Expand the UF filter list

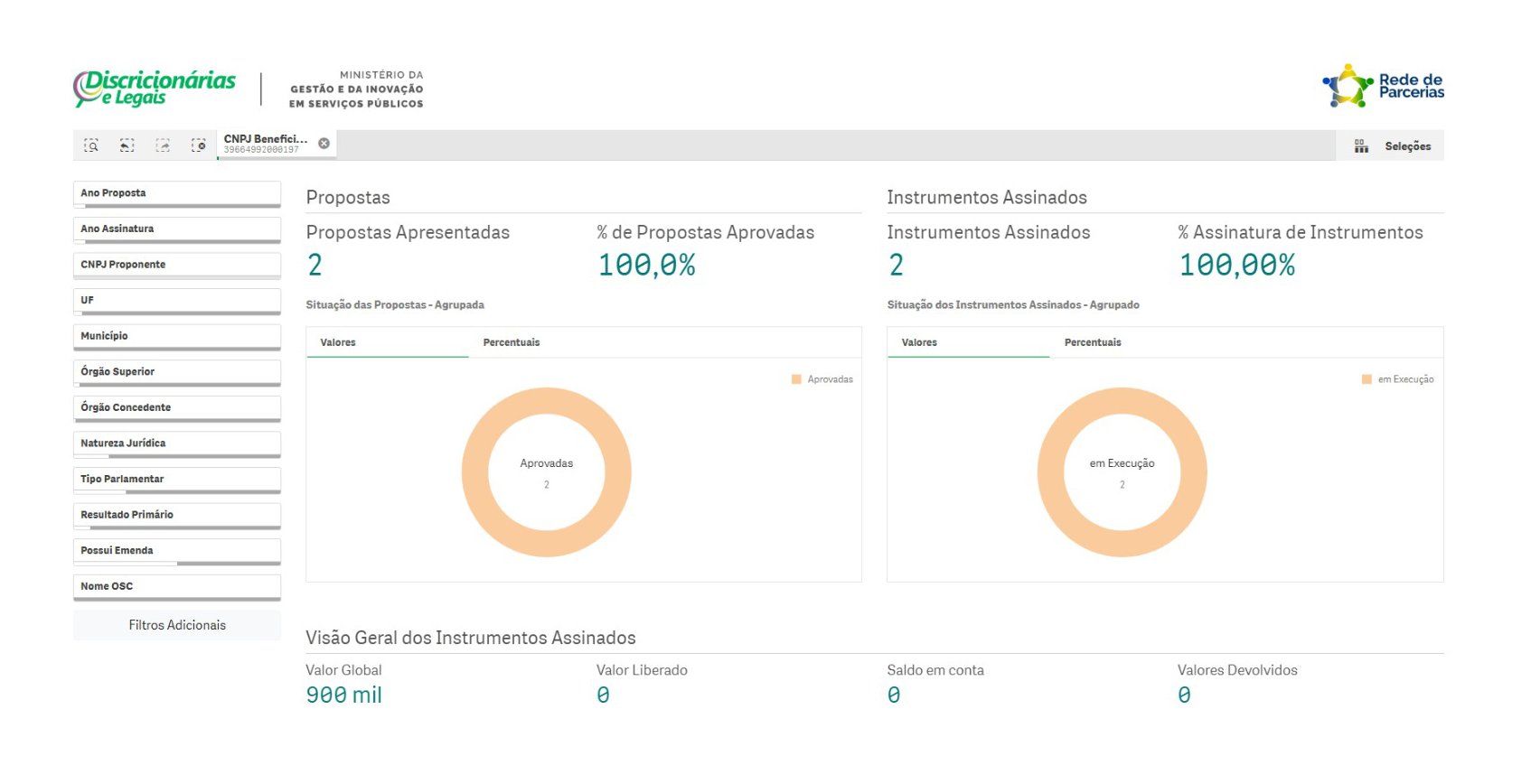click(x=177, y=302)
